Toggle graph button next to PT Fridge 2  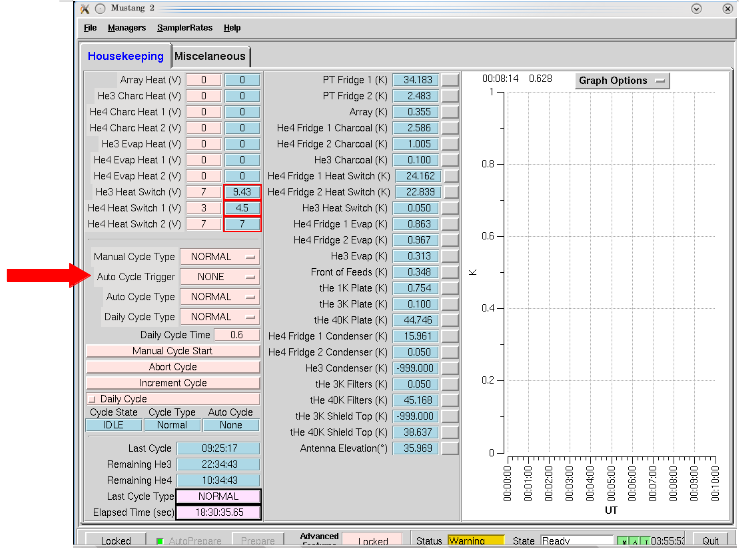450,96
